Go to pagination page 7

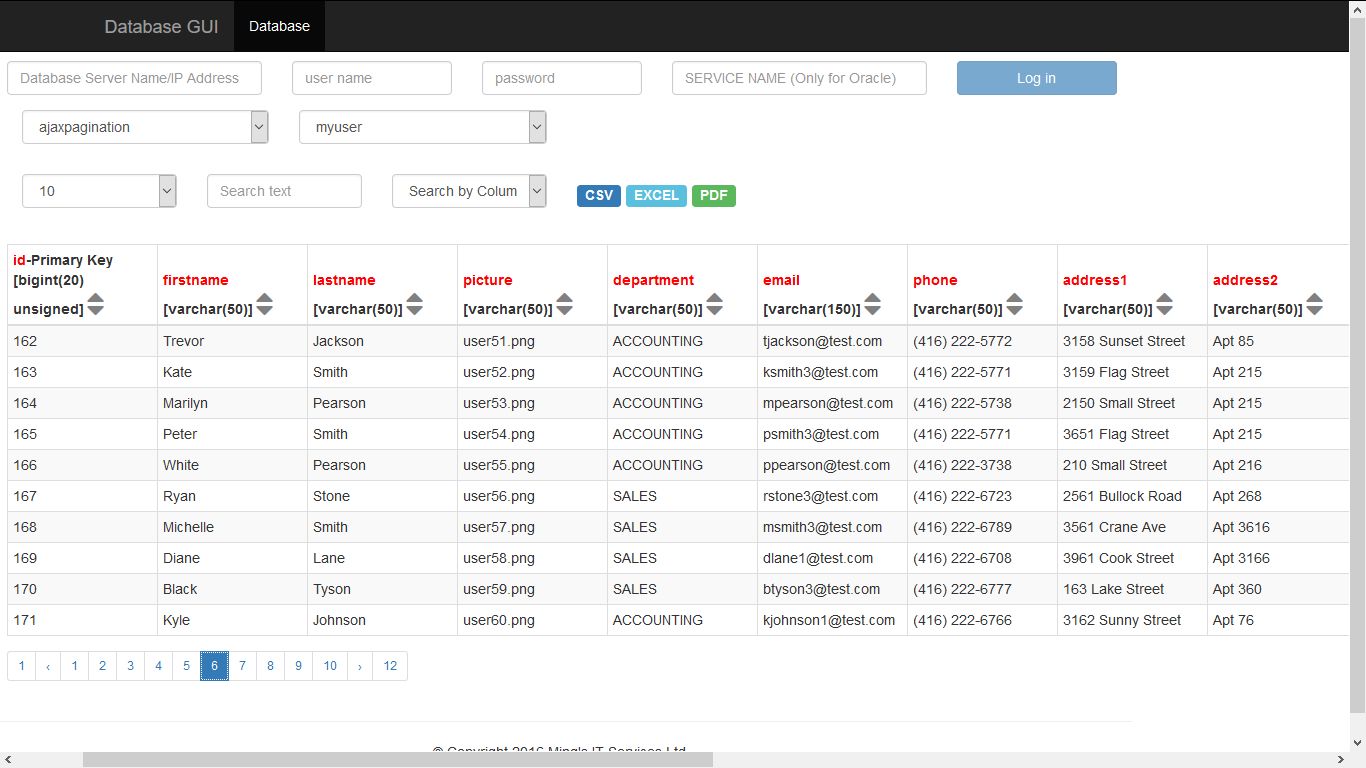pos(242,666)
